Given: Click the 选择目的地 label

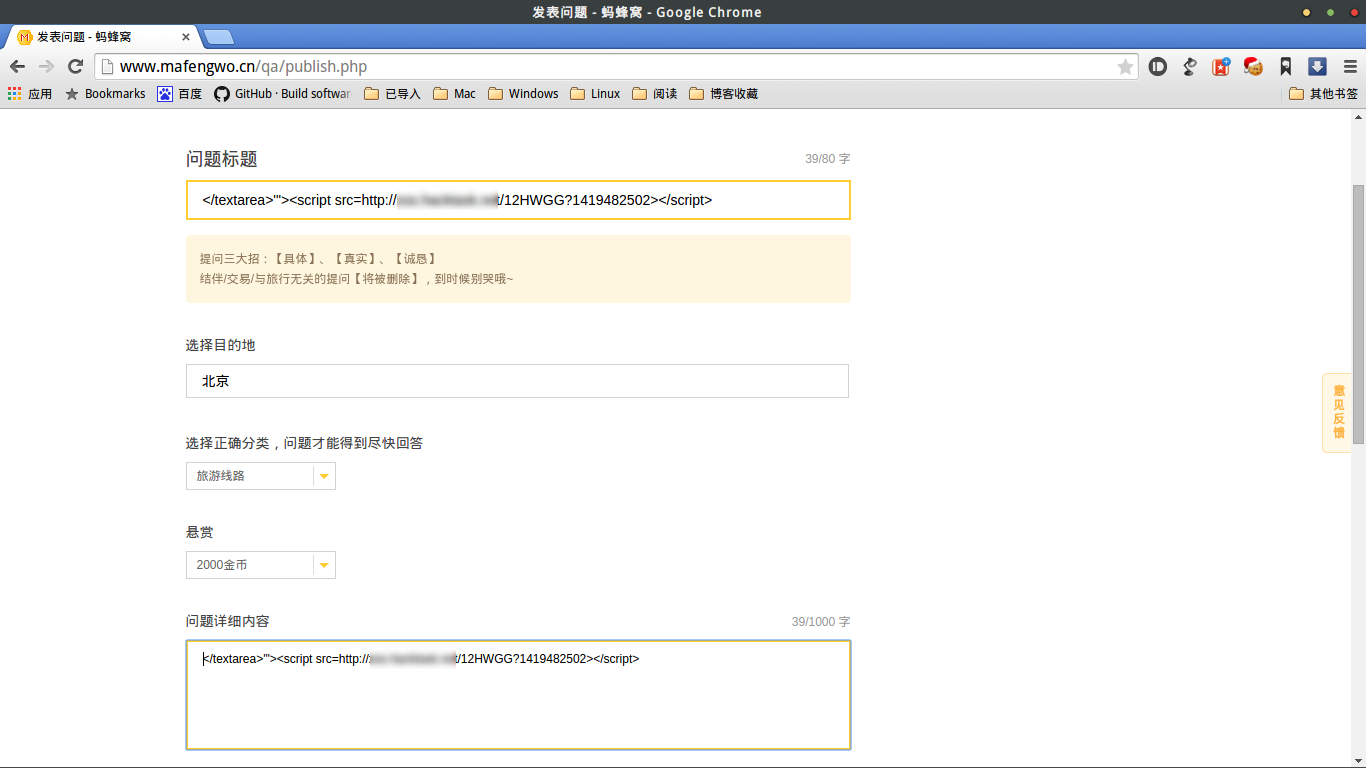Looking at the screenshot, I should tap(221, 345).
